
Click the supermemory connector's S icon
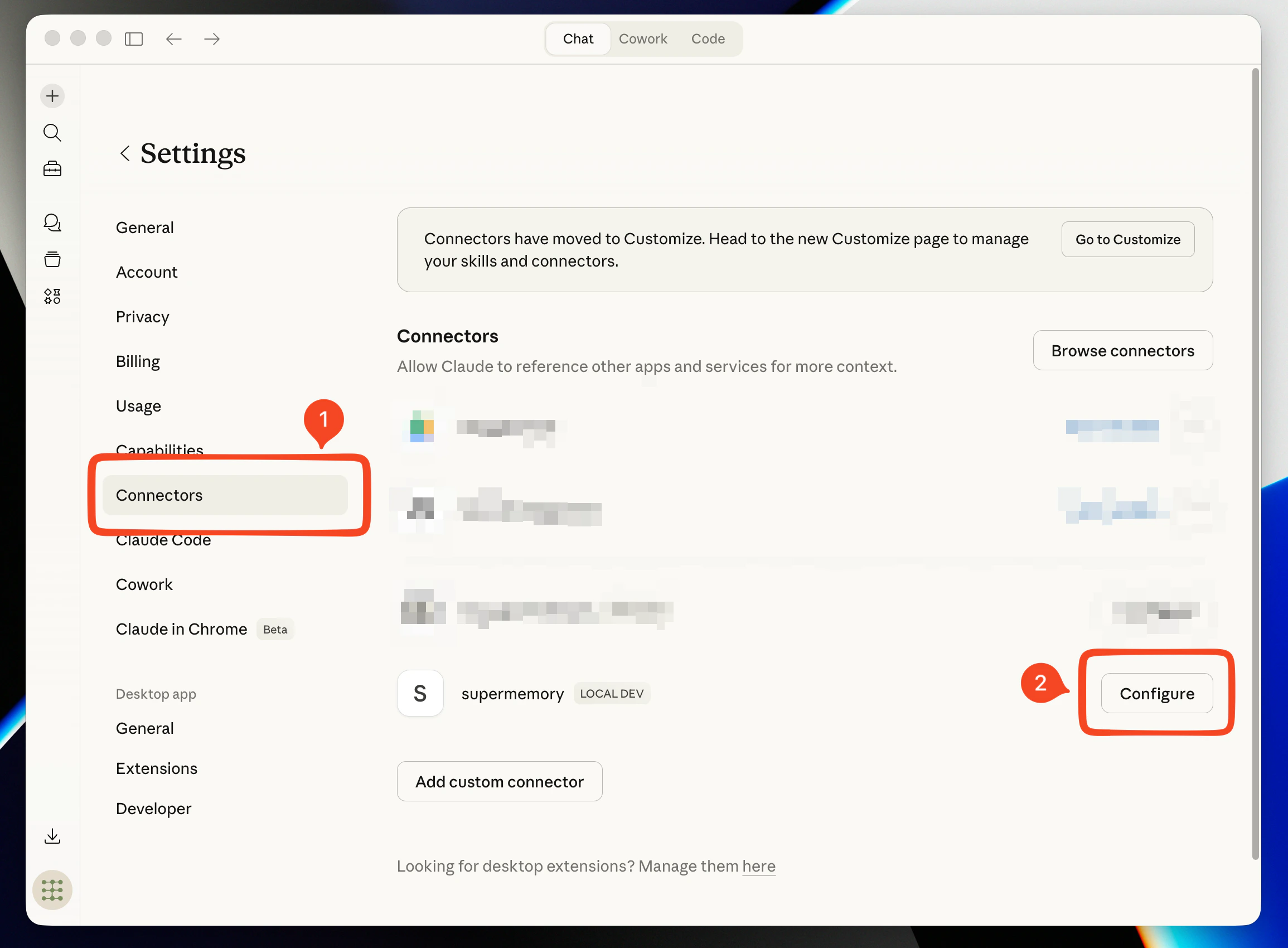(x=420, y=693)
